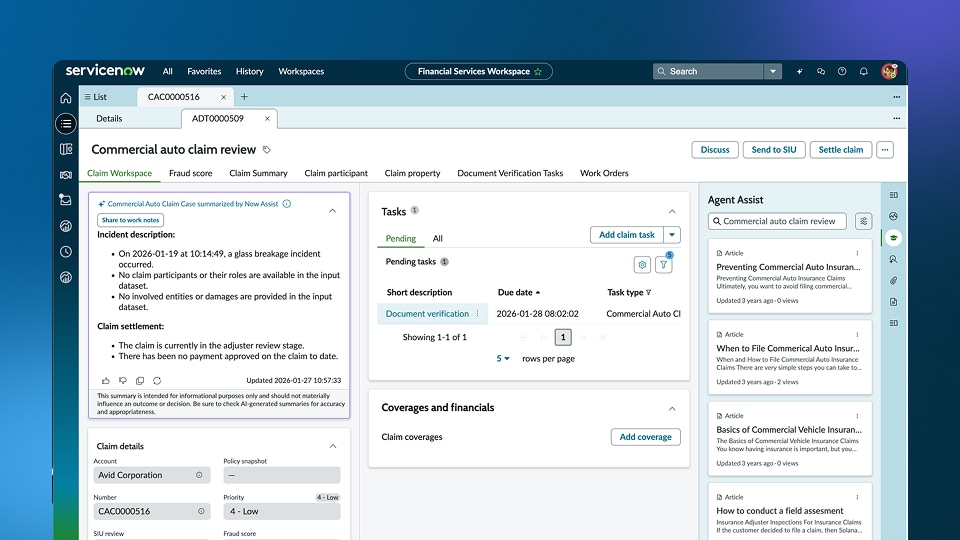Close the ADT0000509 sub-tab

tap(267, 119)
